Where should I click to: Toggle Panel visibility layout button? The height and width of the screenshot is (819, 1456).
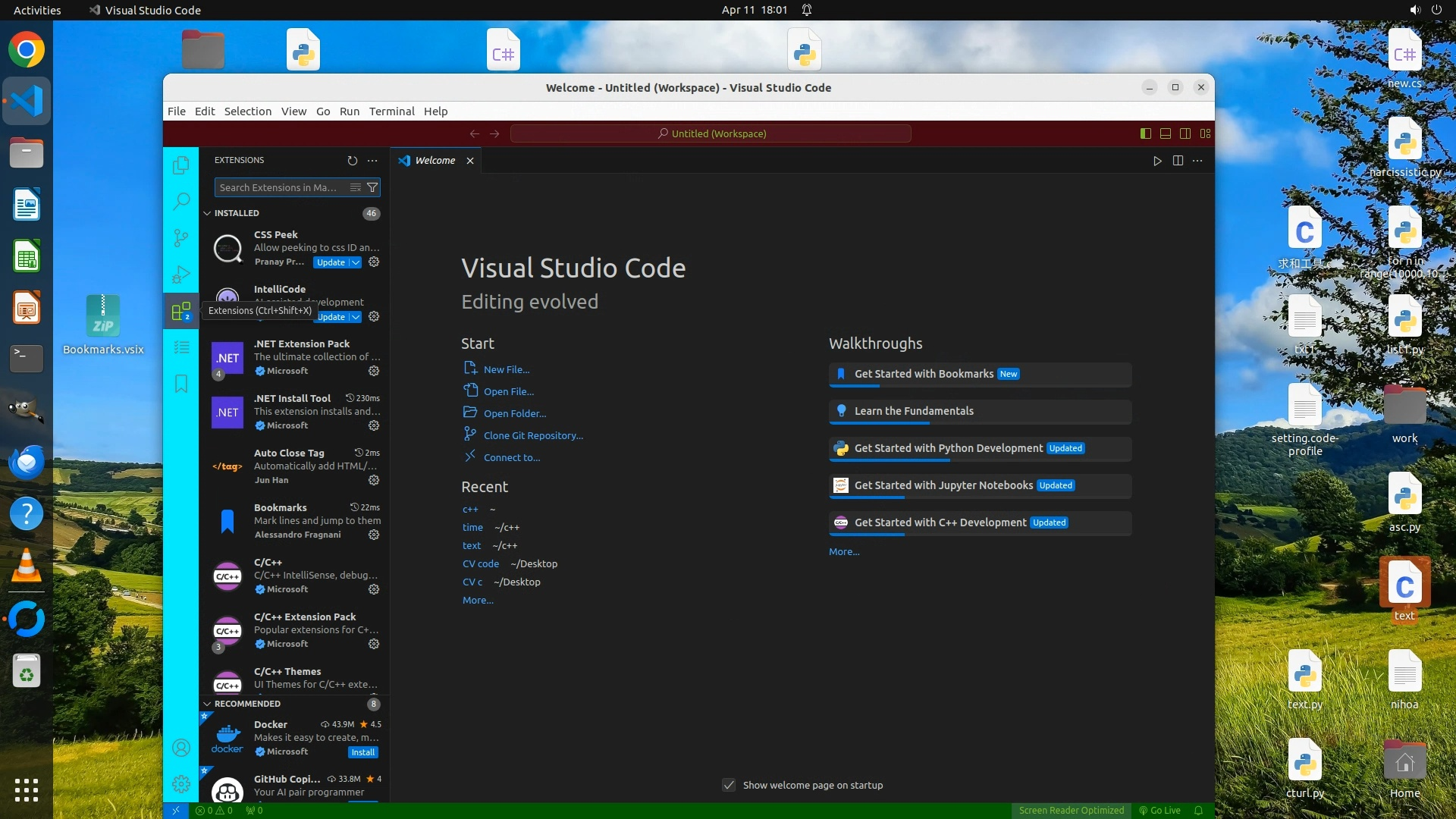tap(1166, 133)
